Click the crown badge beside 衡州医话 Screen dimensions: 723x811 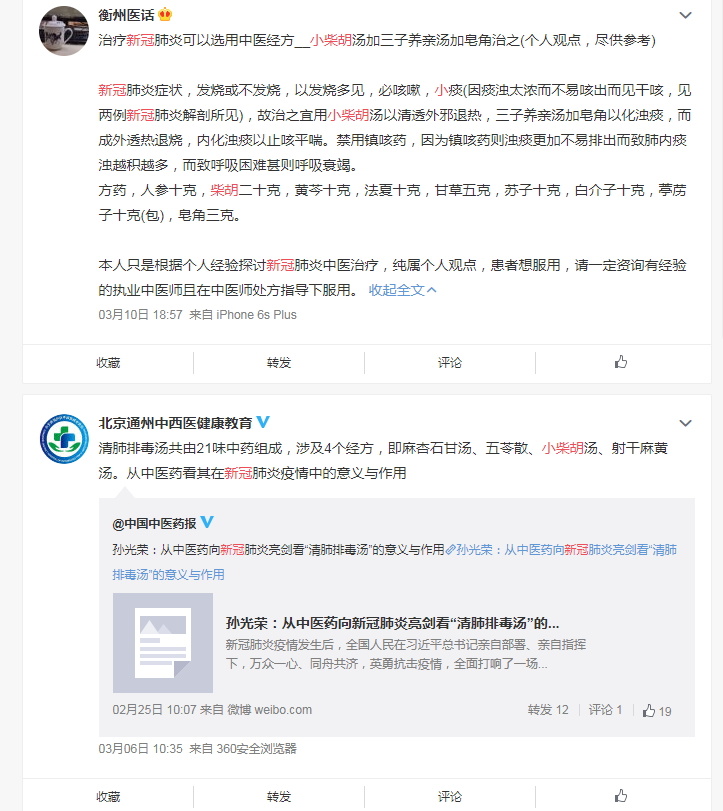(165, 14)
